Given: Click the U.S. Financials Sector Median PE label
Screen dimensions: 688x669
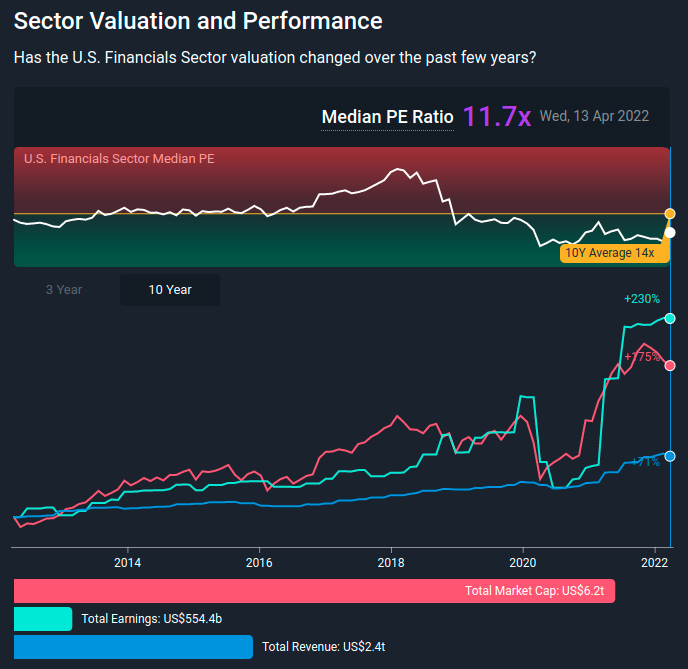Looking at the screenshot, I should (119, 158).
